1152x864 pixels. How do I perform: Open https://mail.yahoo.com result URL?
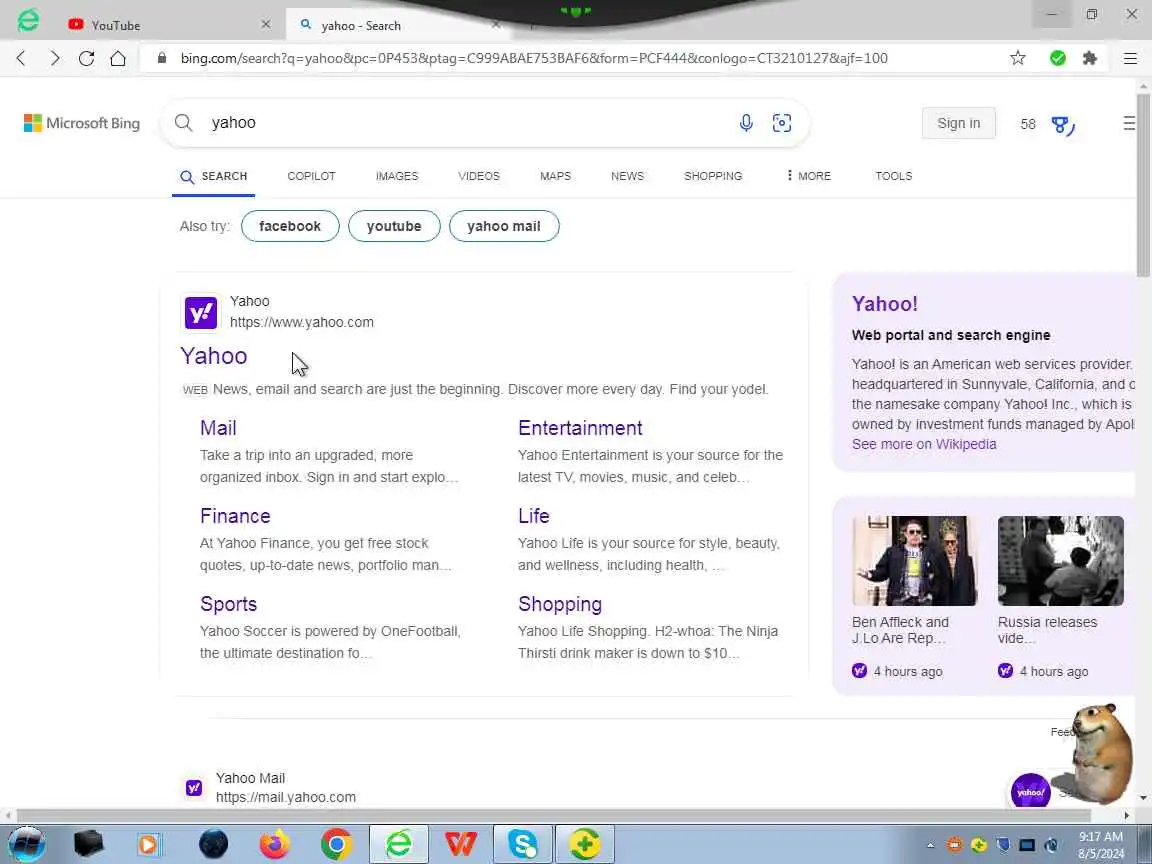pyautogui.click(x=286, y=797)
